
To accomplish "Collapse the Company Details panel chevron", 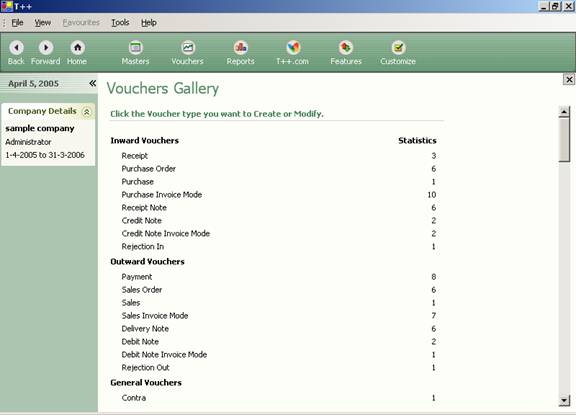I will click(87, 112).
